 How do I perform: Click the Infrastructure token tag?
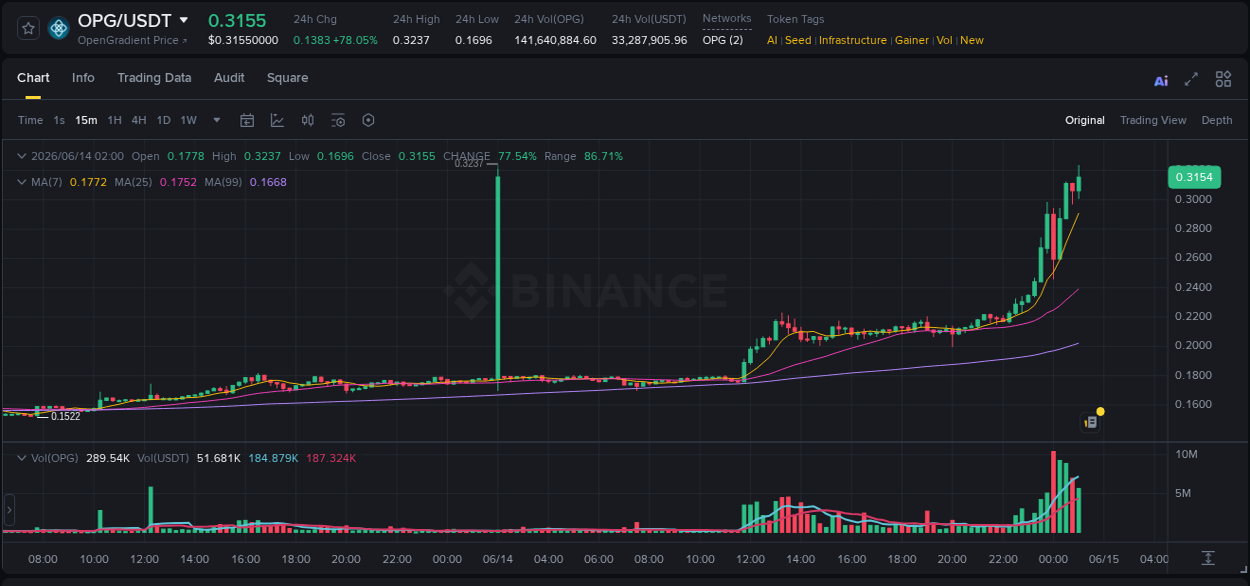click(853, 40)
